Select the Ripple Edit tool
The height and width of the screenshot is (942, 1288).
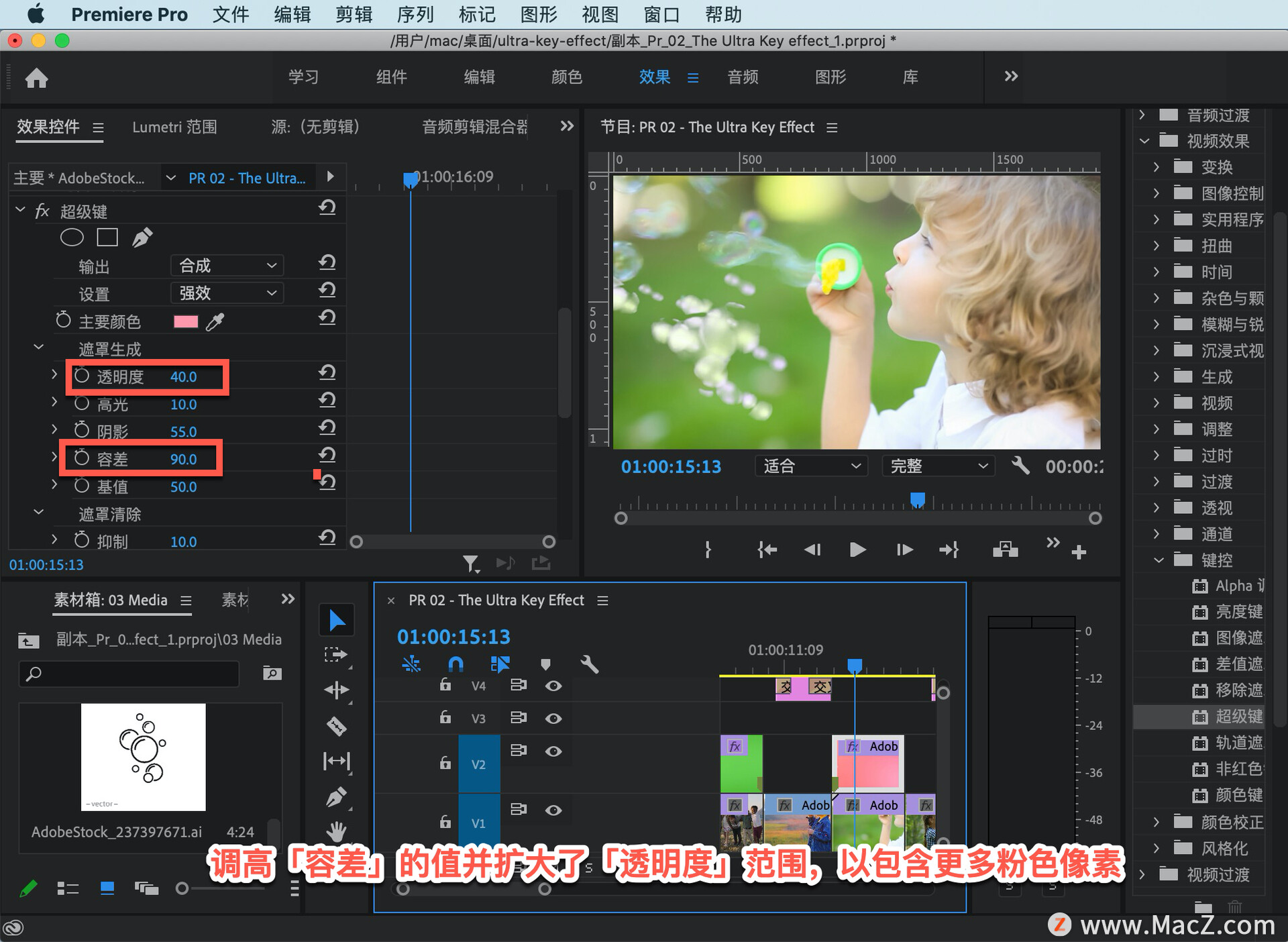point(336,690)
